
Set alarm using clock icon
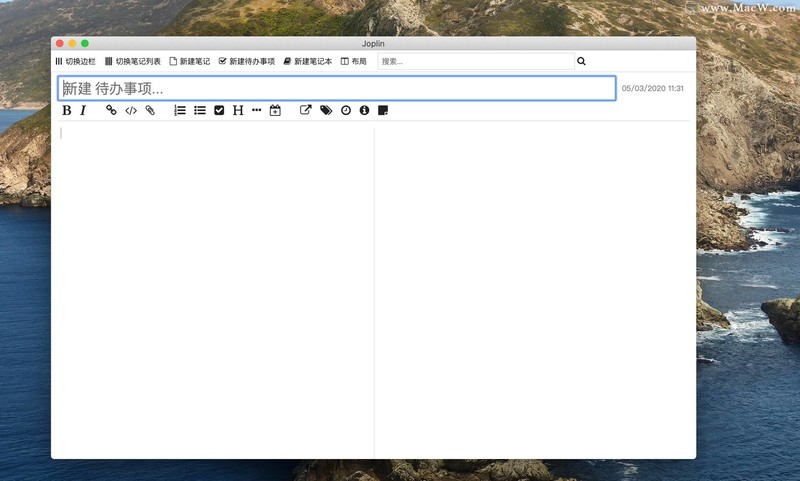(346, 110)
